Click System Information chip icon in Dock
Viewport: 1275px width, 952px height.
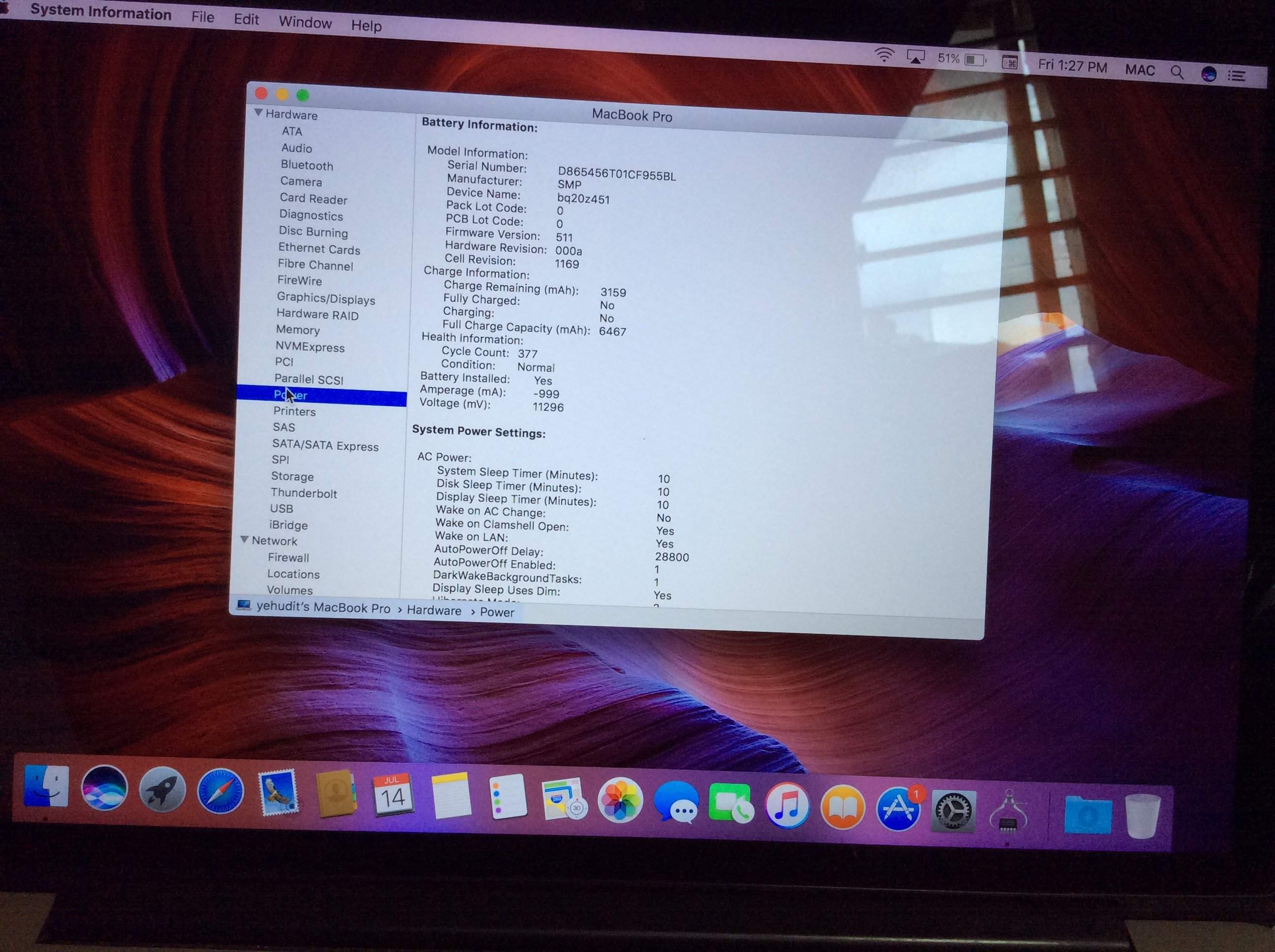tap(1007, 812)
